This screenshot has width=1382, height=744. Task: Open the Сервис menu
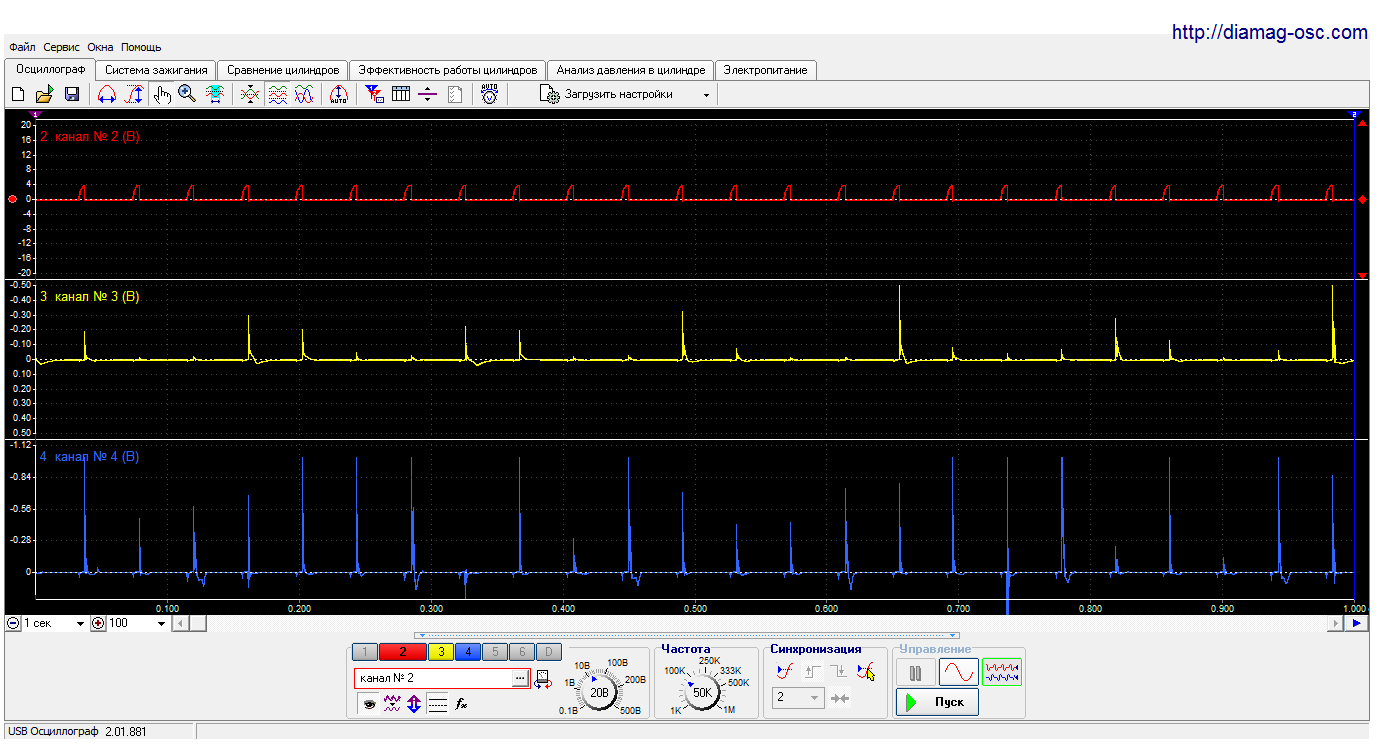pos(62,47)
